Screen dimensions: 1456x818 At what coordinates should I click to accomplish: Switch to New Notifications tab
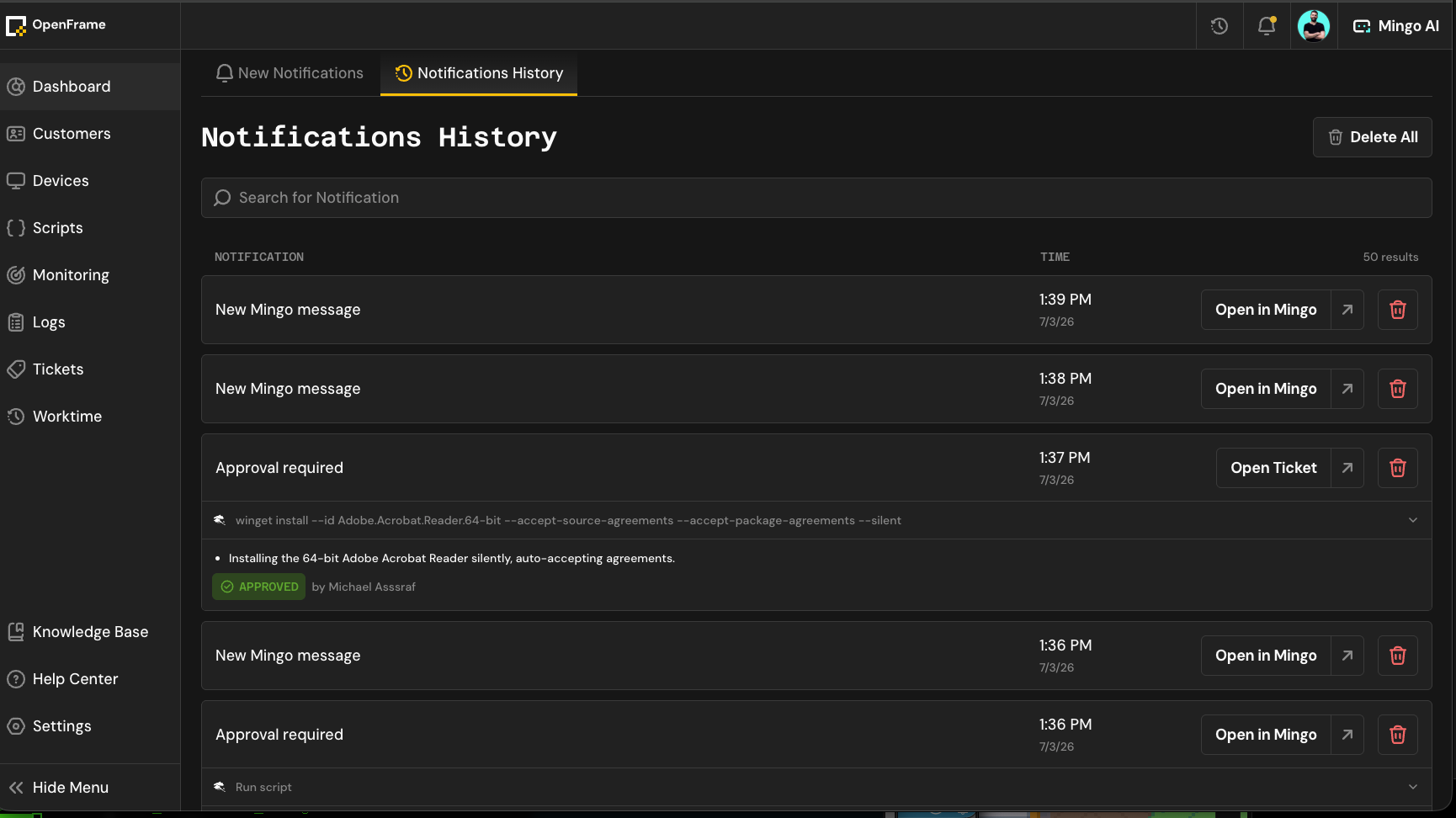point(290,73)
